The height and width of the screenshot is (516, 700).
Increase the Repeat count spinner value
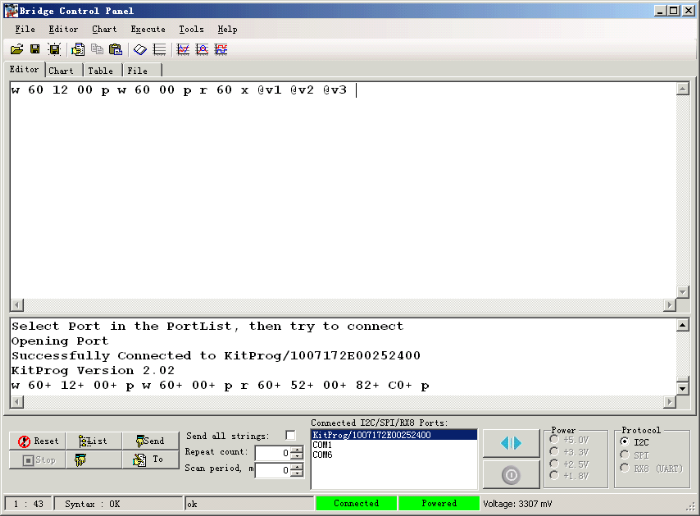pos(297,449)
